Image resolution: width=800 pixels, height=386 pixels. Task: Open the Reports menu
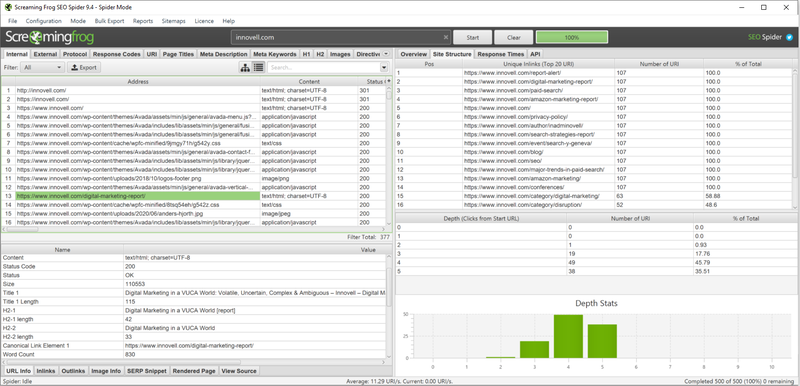[x=143, y=21]
